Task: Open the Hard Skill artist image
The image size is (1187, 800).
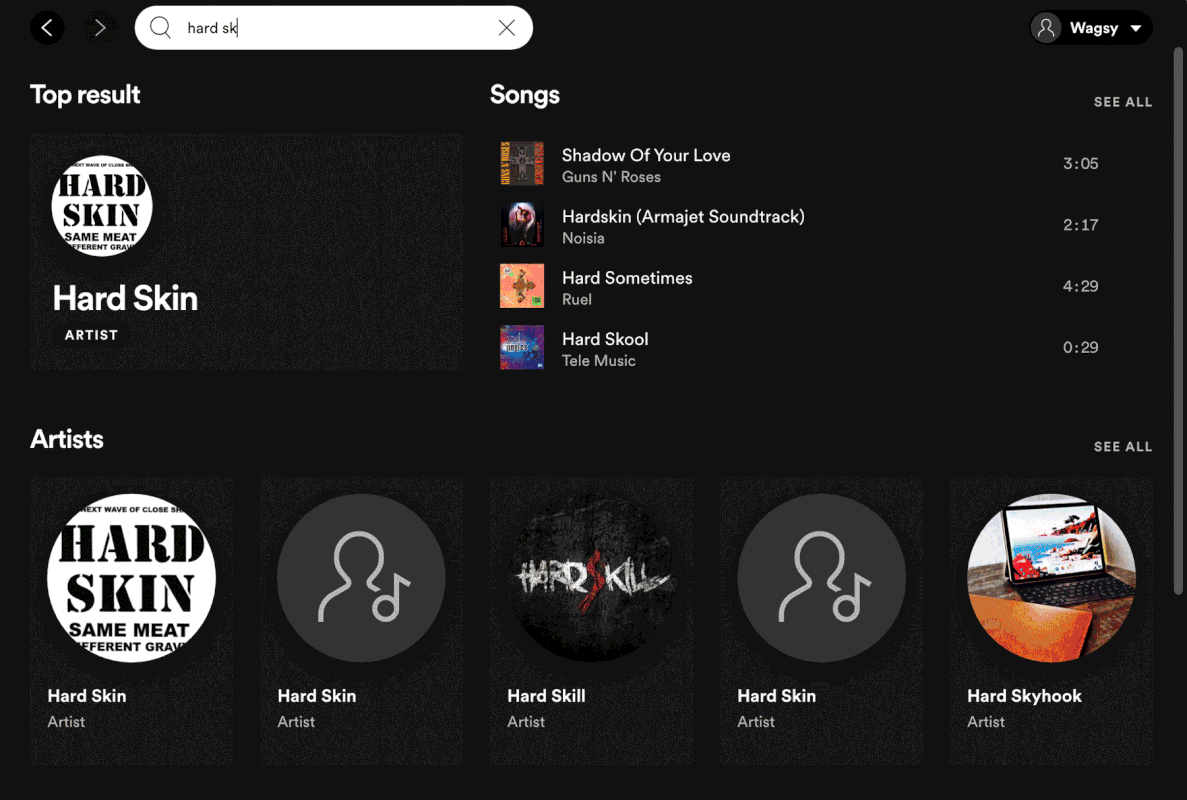Action: 591,578
